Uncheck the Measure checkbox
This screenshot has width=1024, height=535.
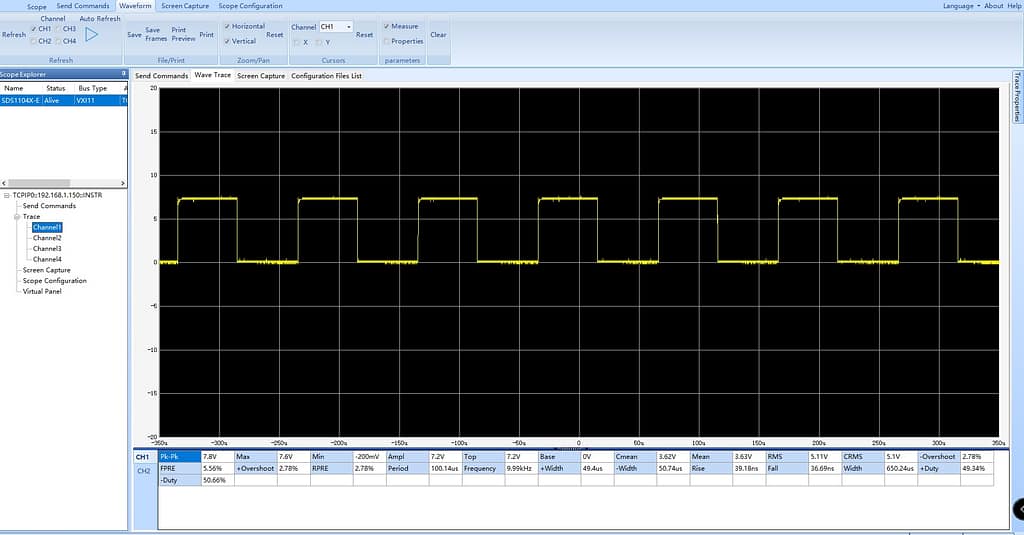(x=387, y=26)
